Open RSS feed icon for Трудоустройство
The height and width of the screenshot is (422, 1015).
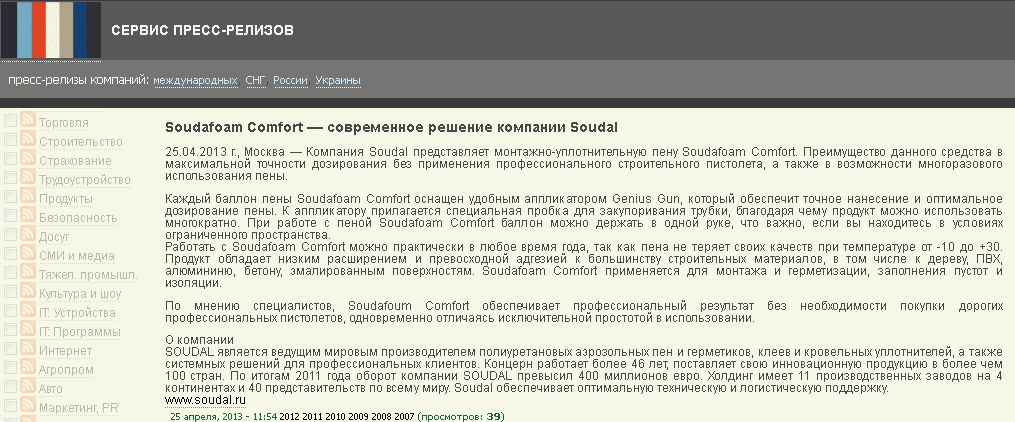[x=28, y=177]
